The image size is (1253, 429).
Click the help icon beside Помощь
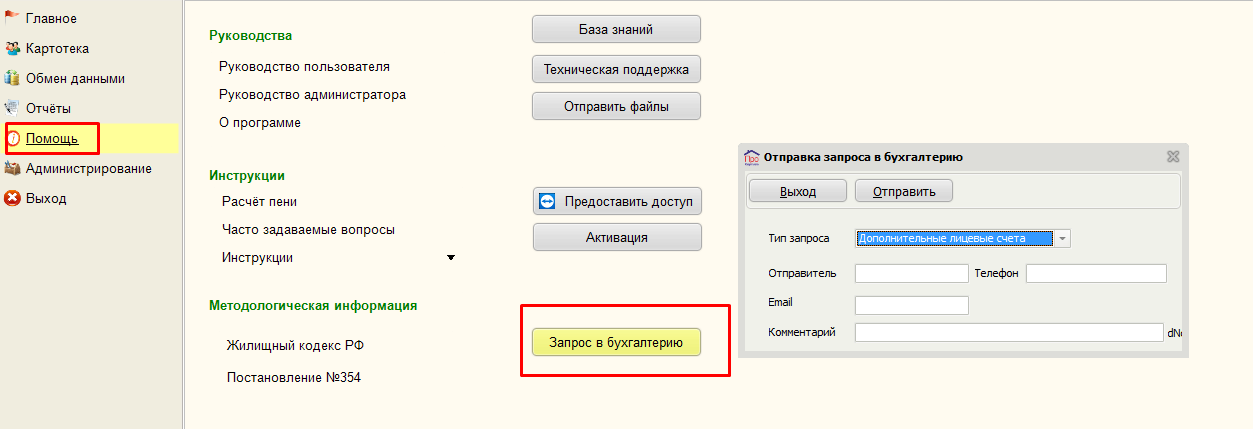pyautogui.click(x=13, y=138)
